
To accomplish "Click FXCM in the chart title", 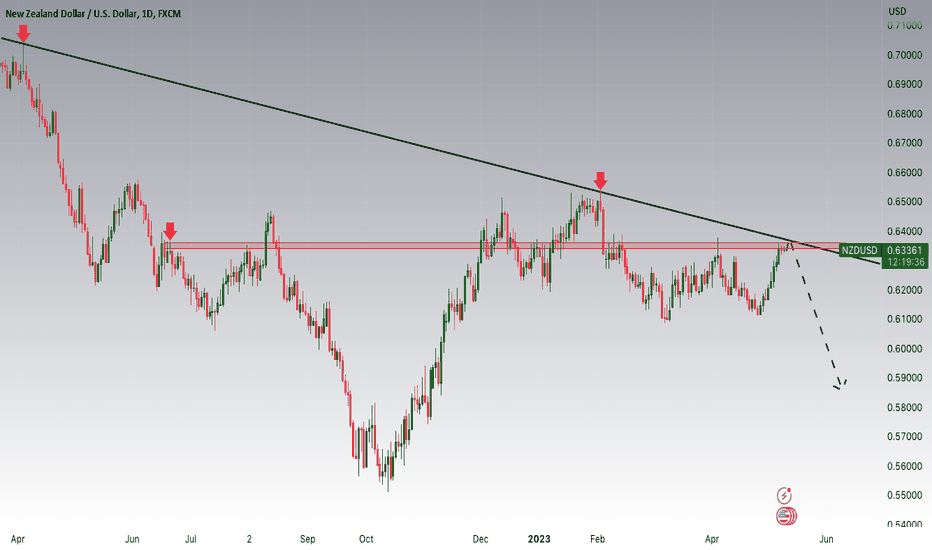I will [169, 13].
